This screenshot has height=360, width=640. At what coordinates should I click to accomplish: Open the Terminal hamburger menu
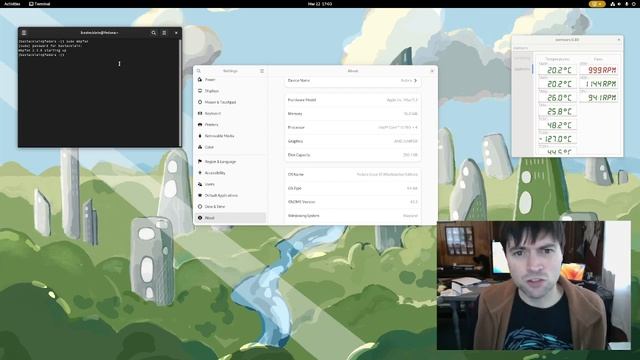pyautogui.click(x=164, y=33)
